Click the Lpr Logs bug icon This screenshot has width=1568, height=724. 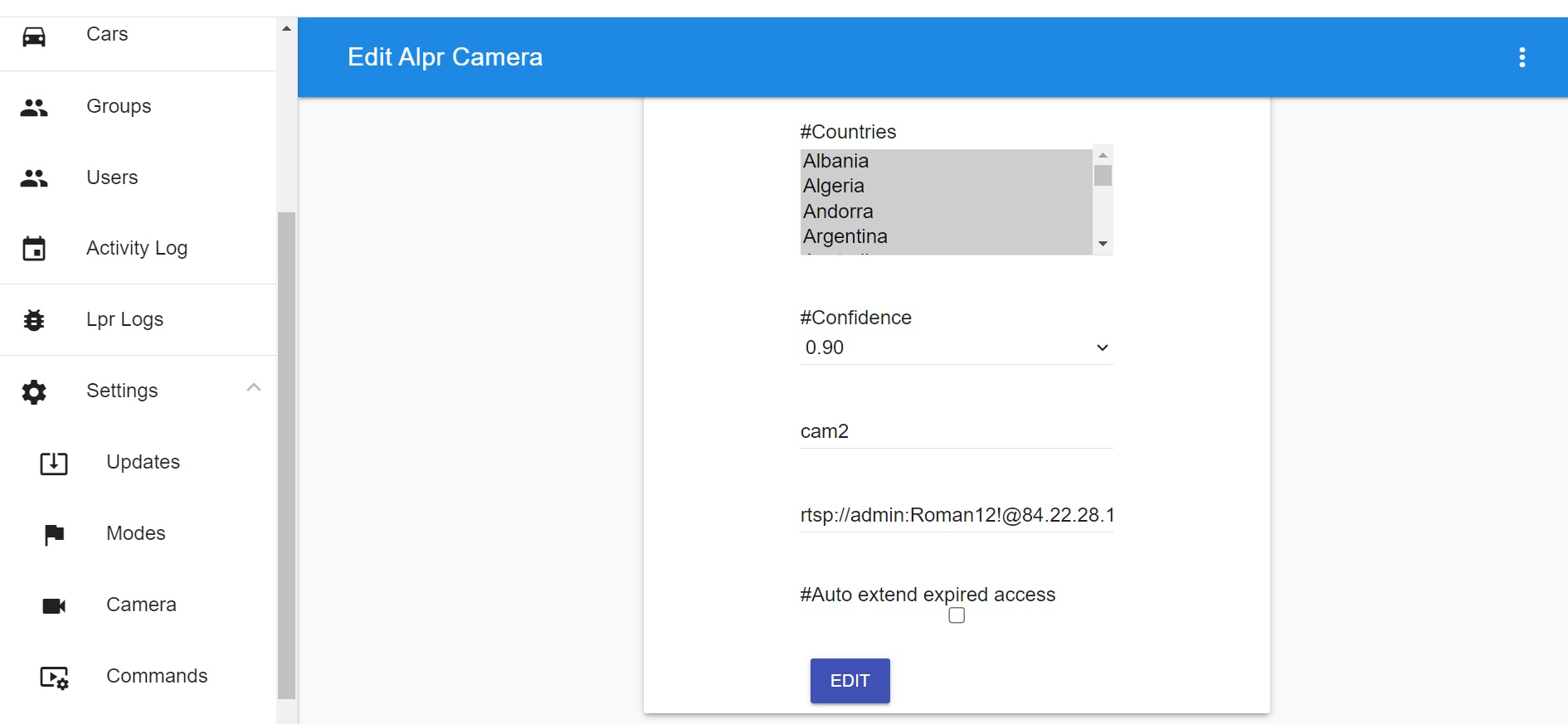[34, 320]
